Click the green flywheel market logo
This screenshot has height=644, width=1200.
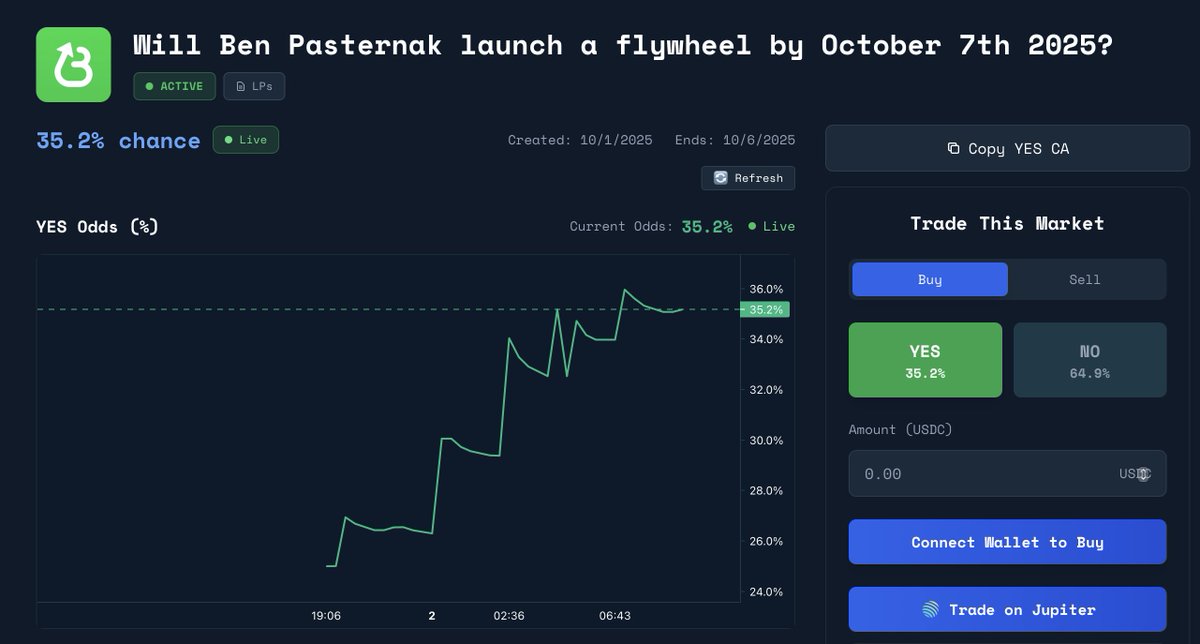coord(73,65)
